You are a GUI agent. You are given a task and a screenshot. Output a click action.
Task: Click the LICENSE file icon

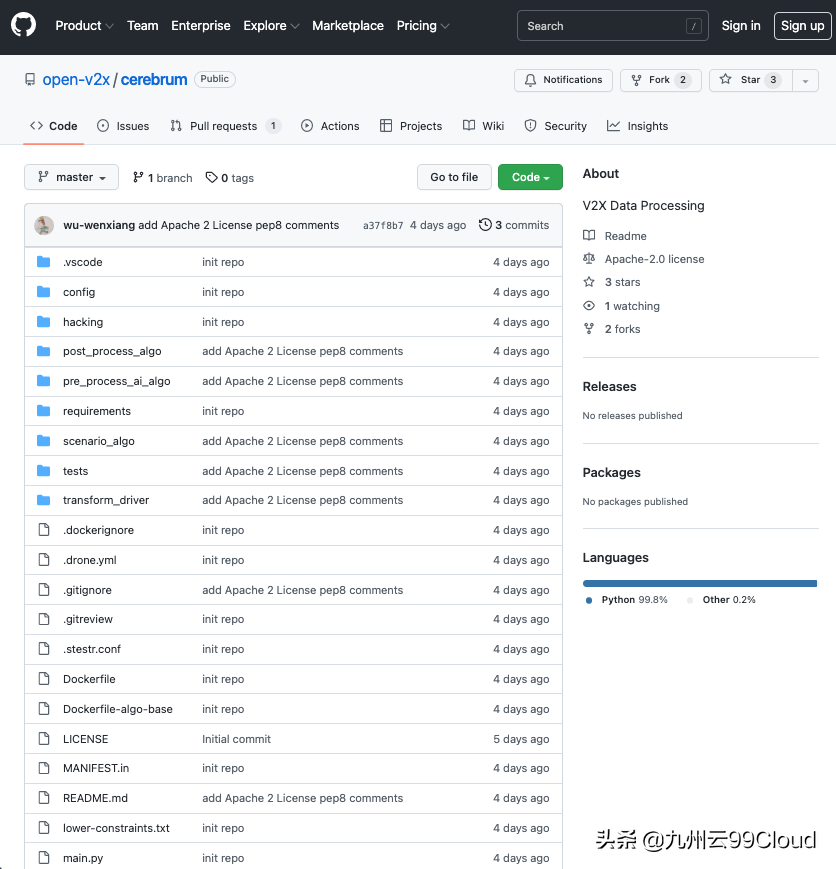tap(44, 738)
